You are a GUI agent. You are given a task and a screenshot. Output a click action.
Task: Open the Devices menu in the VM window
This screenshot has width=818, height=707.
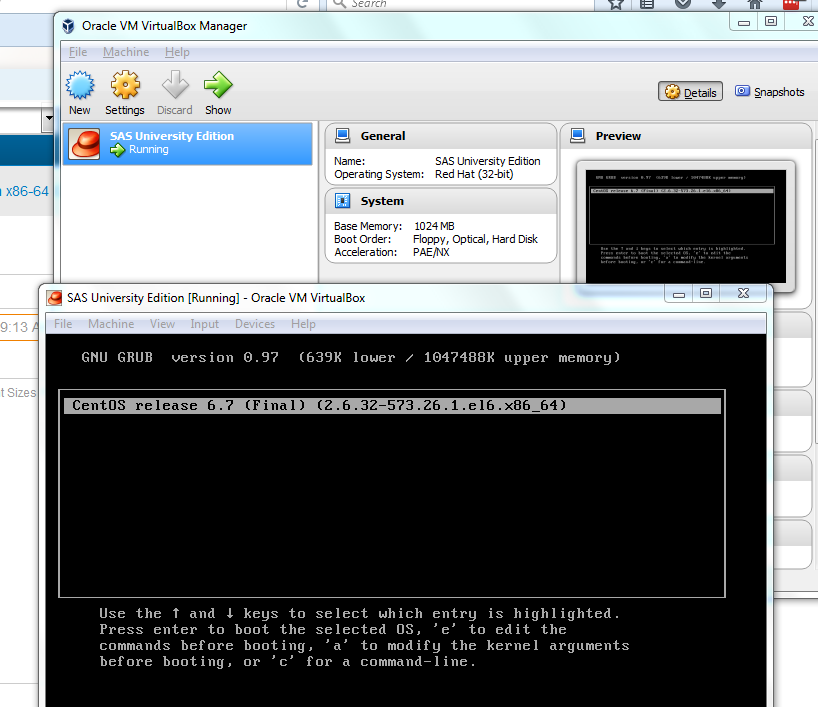pos(255,324)
